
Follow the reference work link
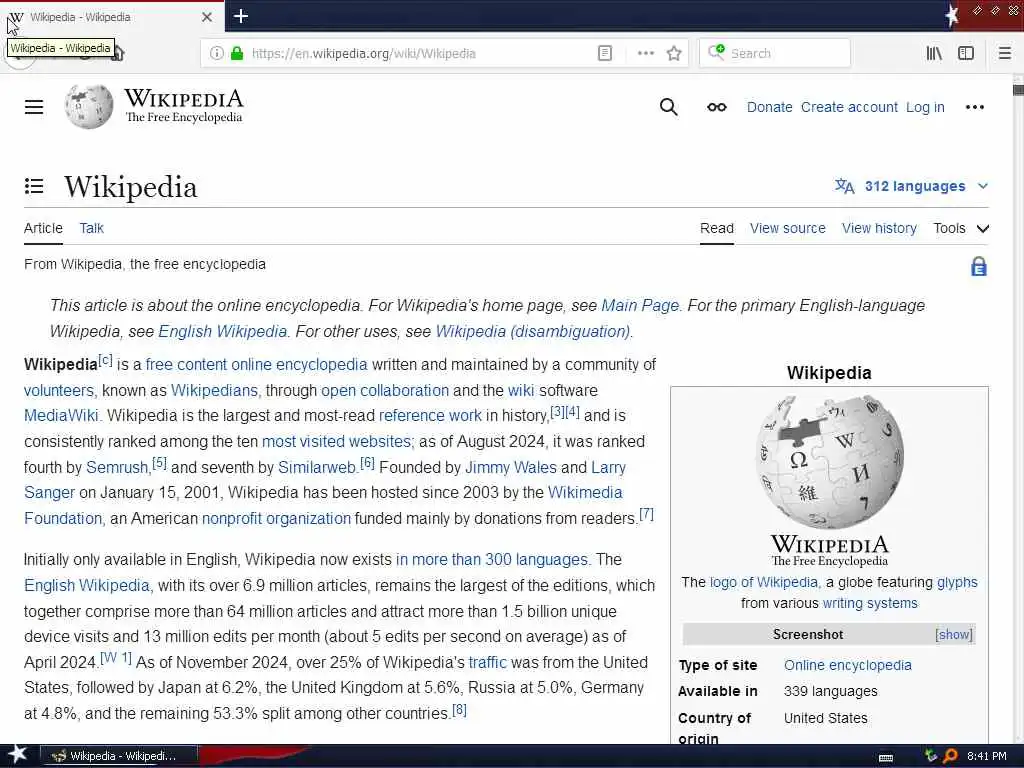click(x=430, y=415)
